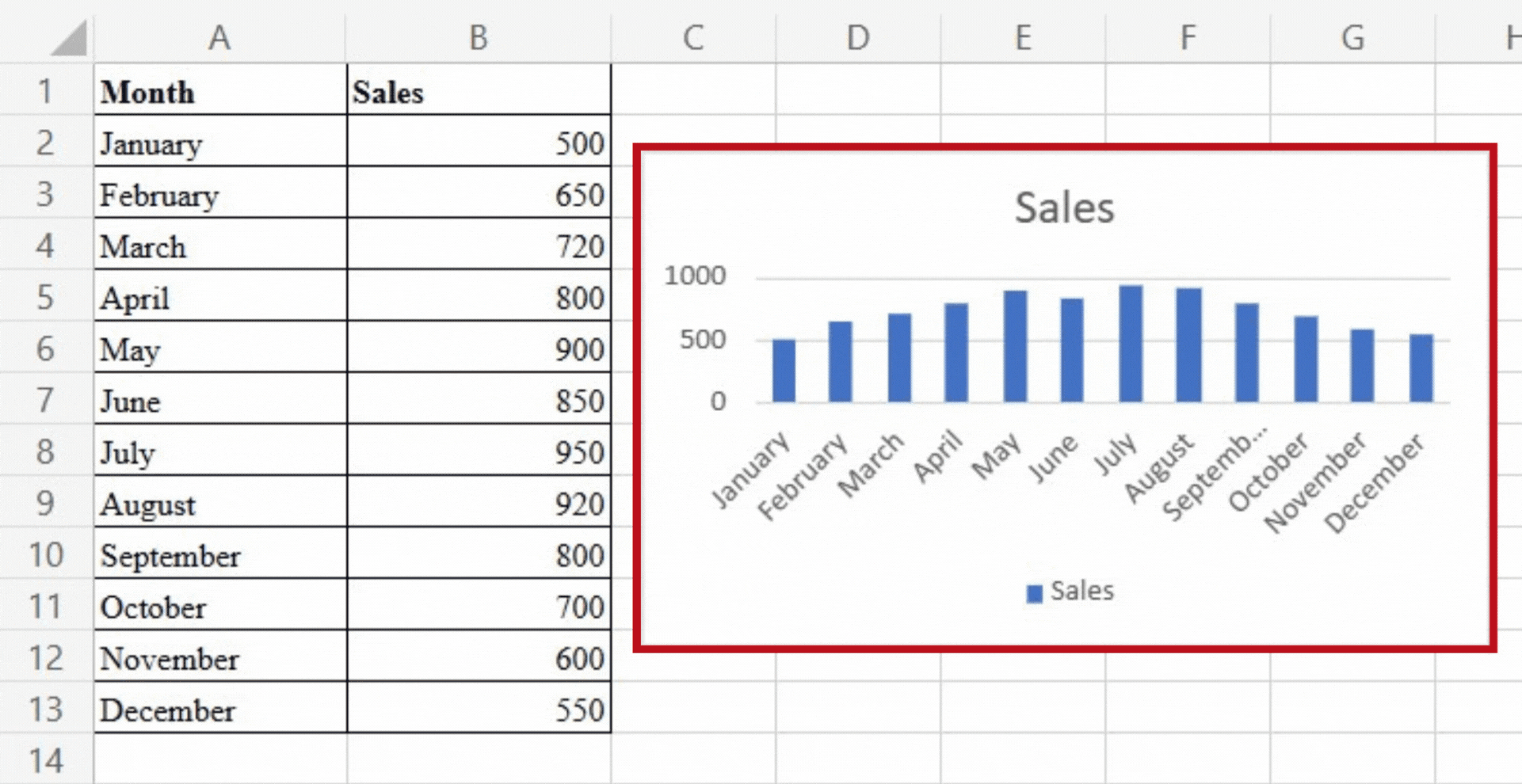1522x784 pixels.
Task: Select the April cell
Action: 220,296
